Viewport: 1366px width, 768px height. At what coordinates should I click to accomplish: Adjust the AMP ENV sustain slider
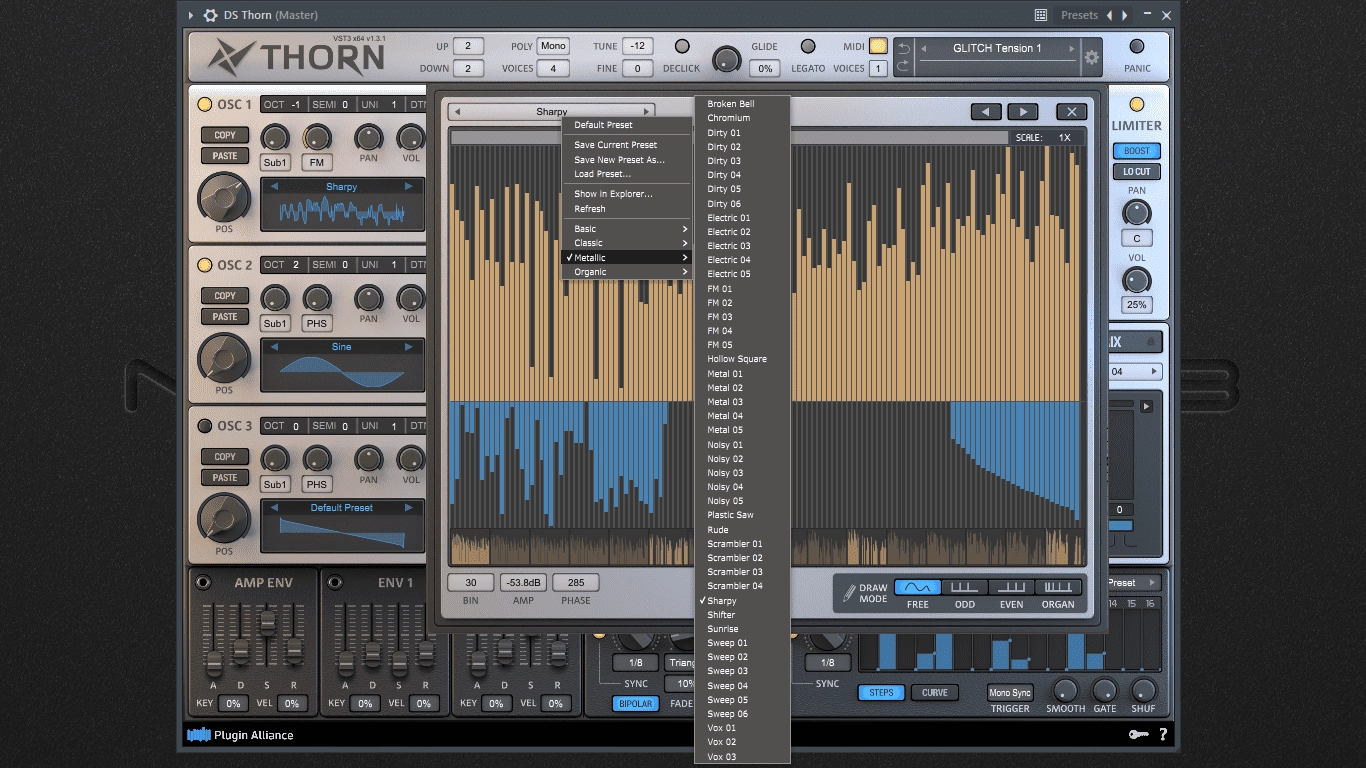(267, 622)
